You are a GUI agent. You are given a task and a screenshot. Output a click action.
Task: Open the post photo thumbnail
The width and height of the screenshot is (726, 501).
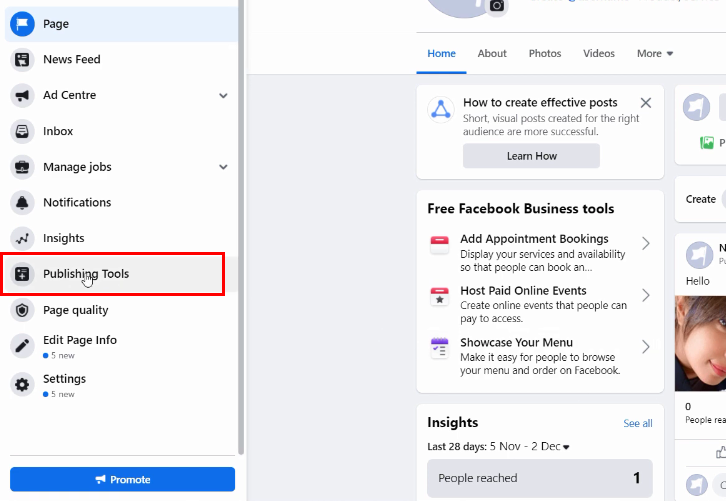[700, 344]
